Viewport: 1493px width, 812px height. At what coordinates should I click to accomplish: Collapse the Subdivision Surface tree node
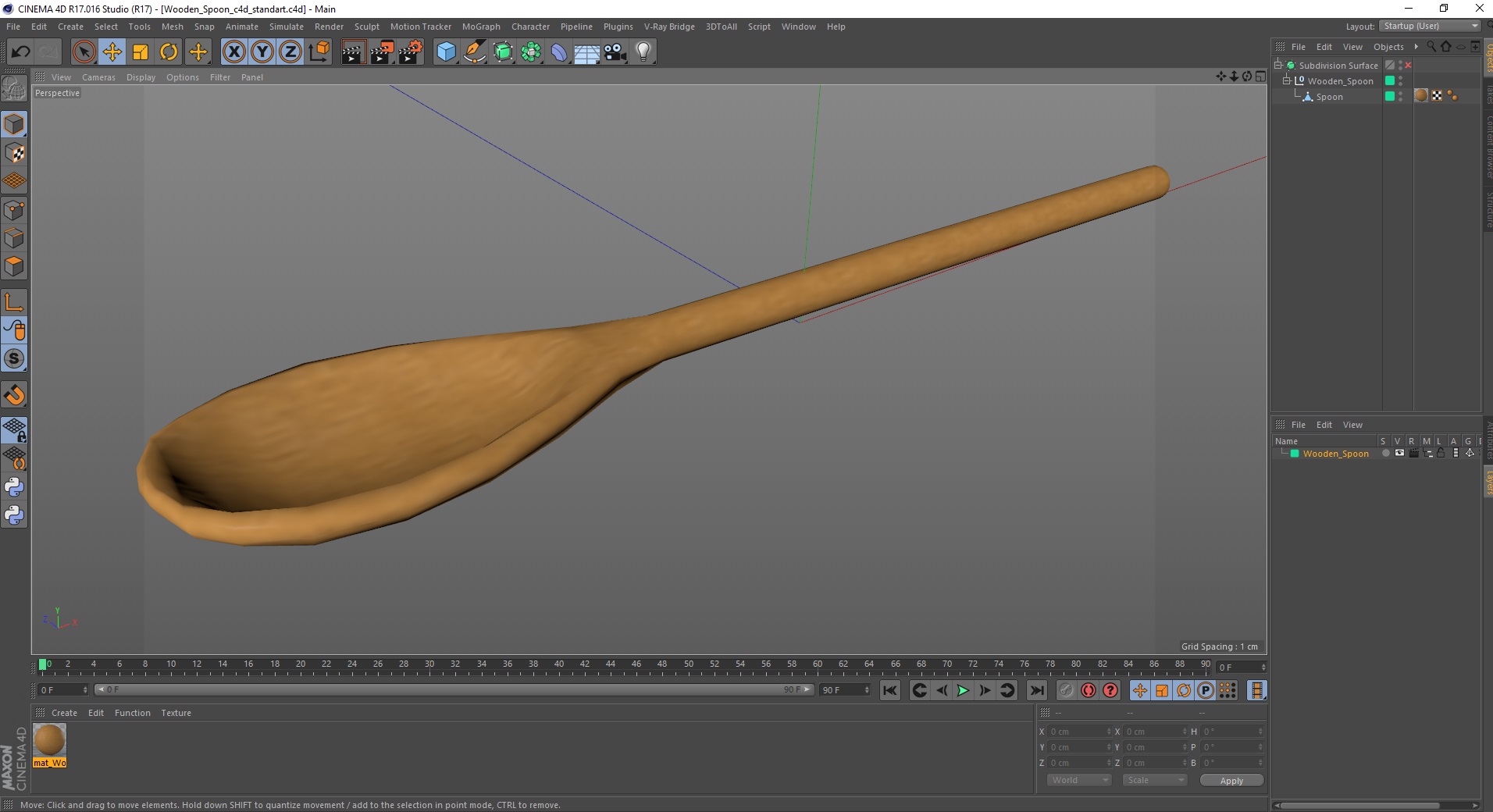1278,65
